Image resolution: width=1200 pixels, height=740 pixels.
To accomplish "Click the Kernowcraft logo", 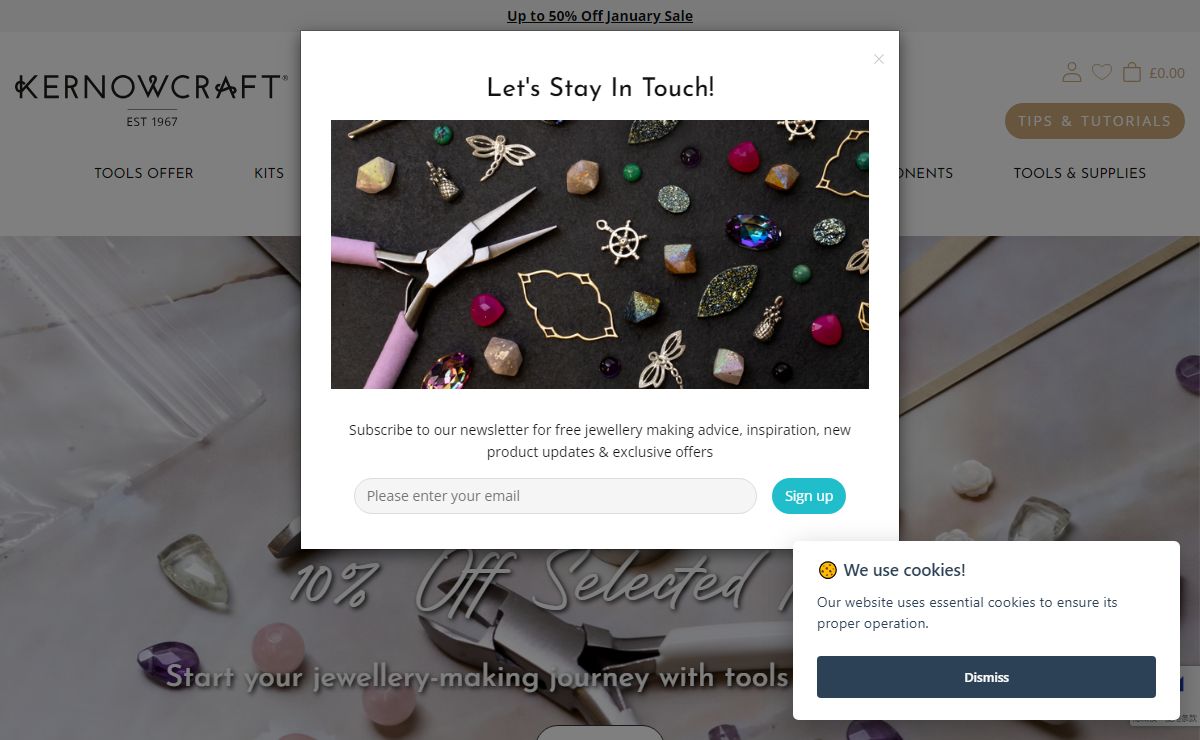I will tap(152, 99).
